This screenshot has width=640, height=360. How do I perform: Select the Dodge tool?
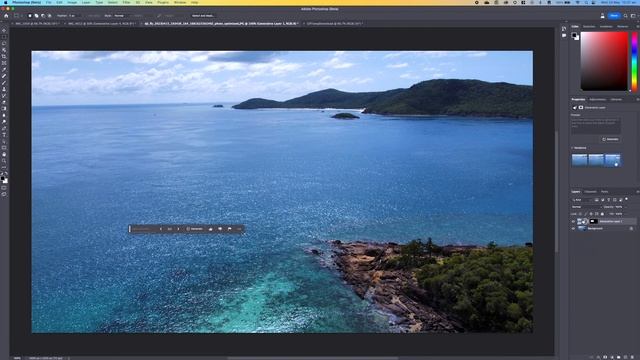(4, 122)
